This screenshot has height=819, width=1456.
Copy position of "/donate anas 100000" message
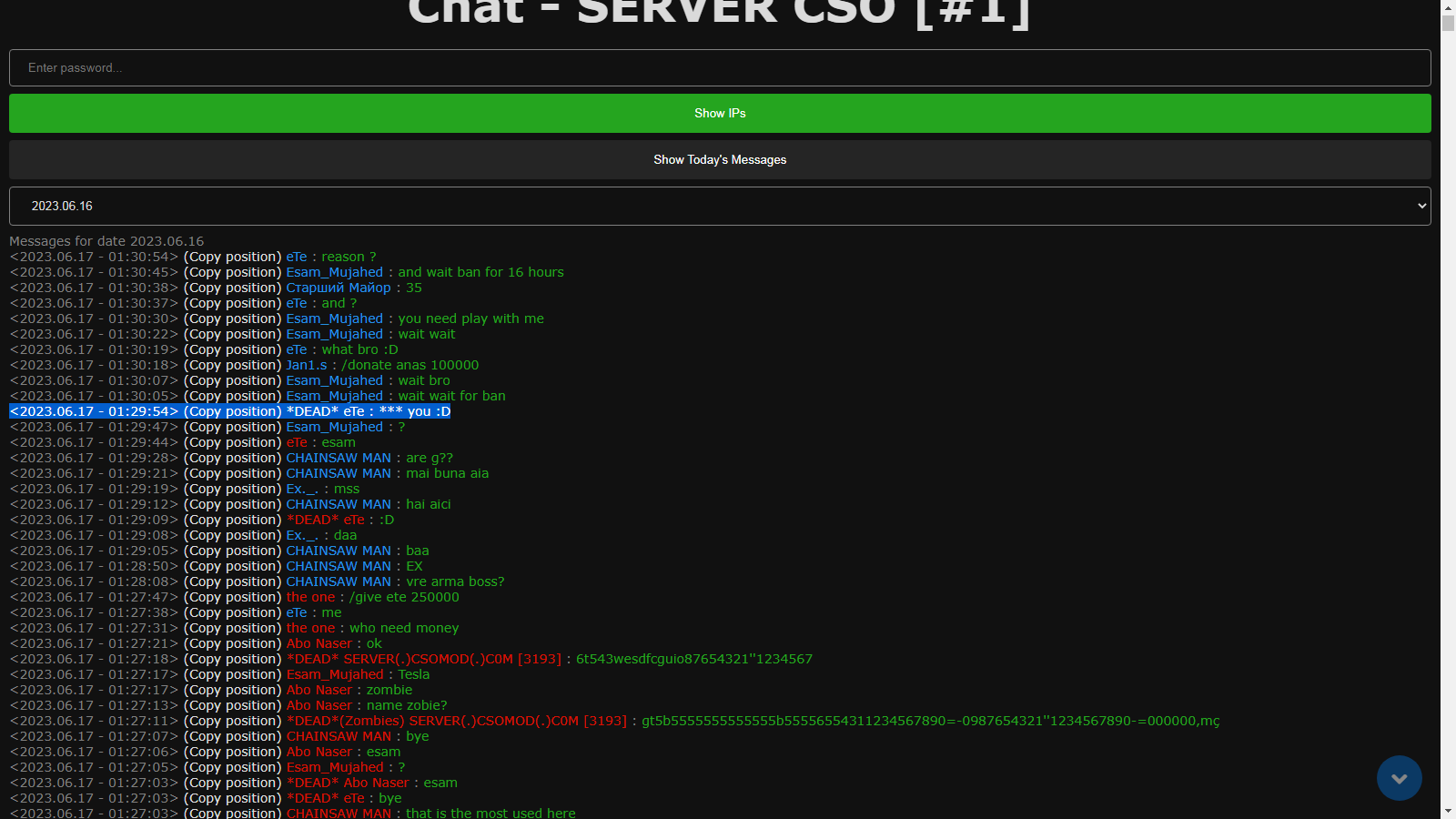pos(232,366)
